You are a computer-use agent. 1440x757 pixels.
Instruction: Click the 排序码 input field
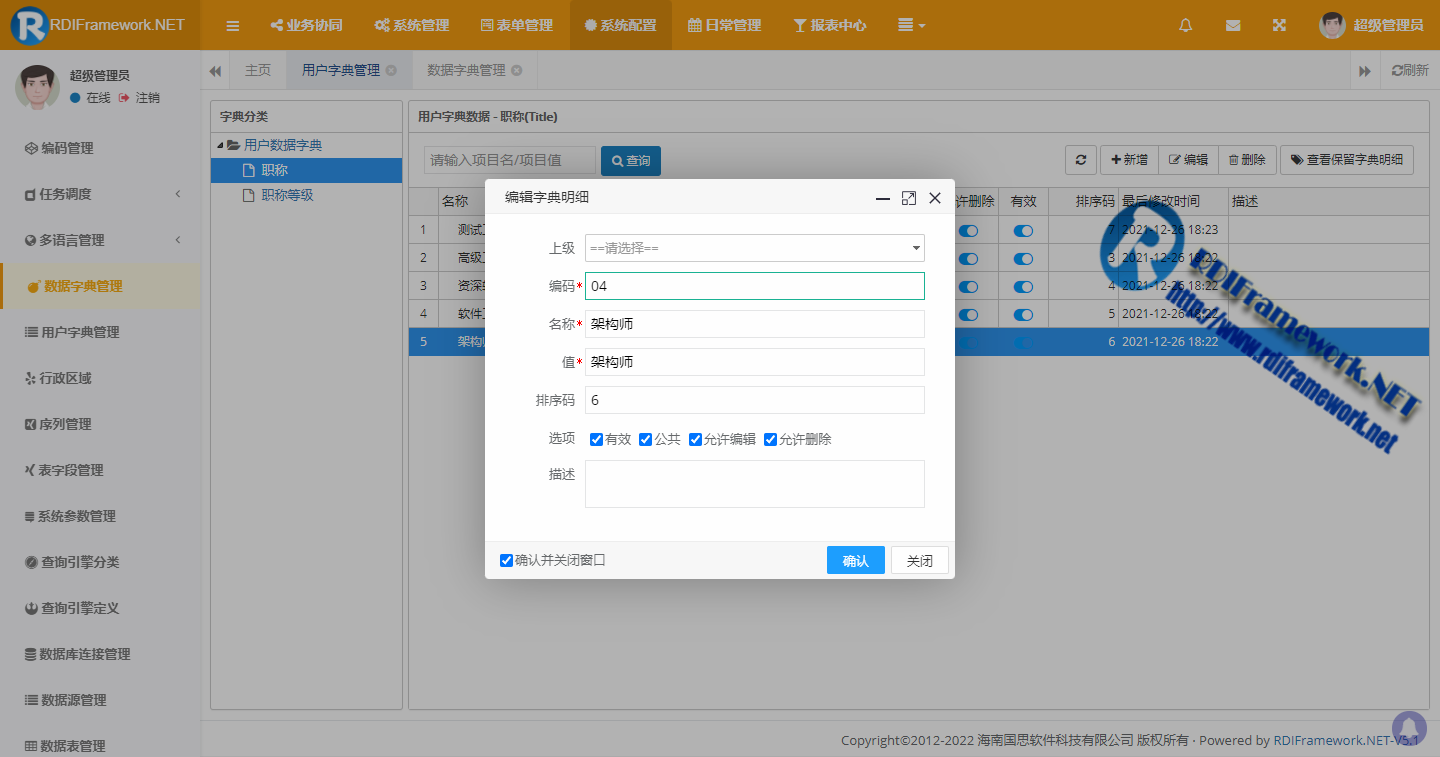[755, 400]
